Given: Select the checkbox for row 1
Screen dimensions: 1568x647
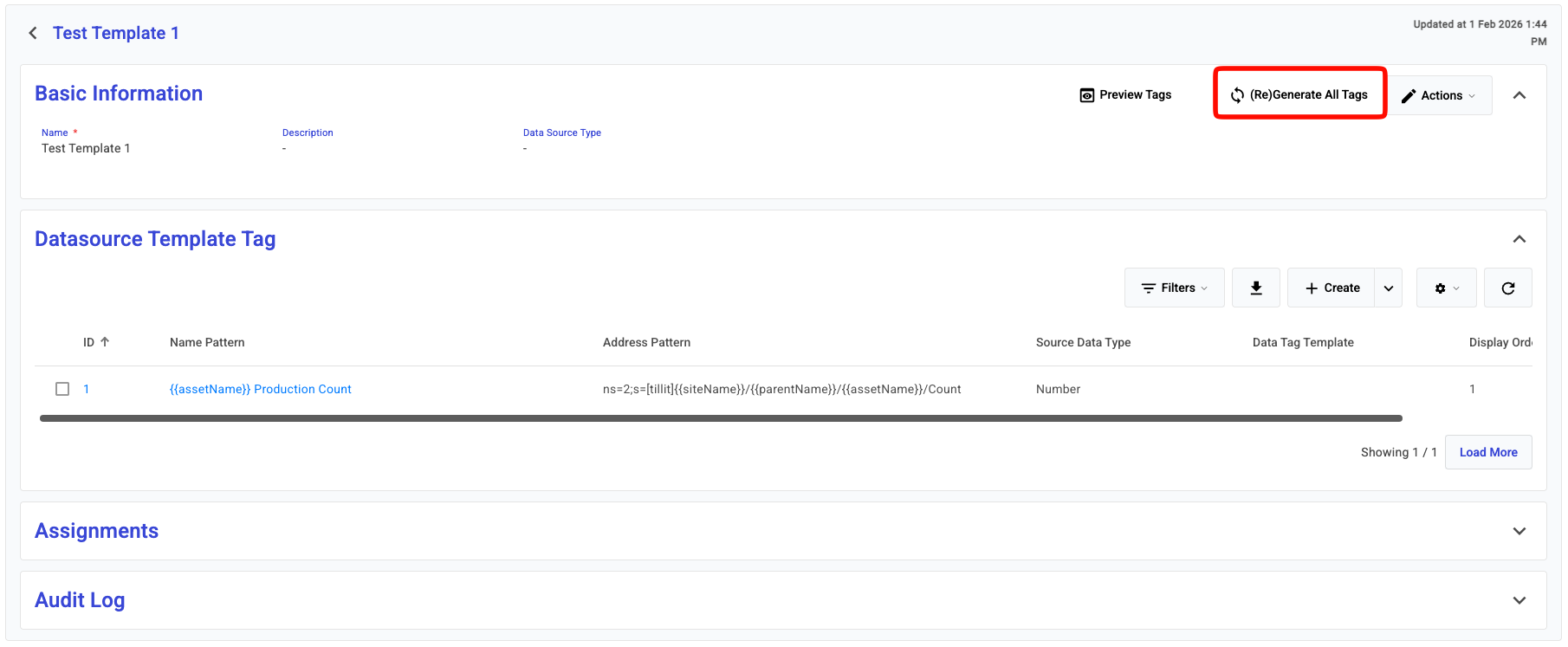Looking at the screenshot, I should (x=62, y=389).
